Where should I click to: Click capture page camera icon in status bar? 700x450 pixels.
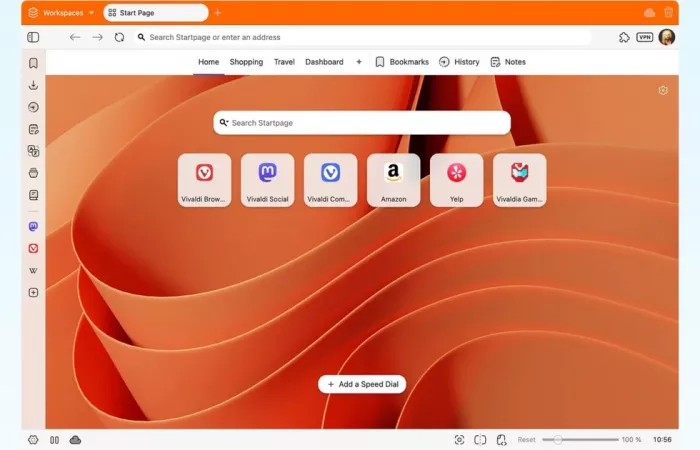(x=459, y=439)
